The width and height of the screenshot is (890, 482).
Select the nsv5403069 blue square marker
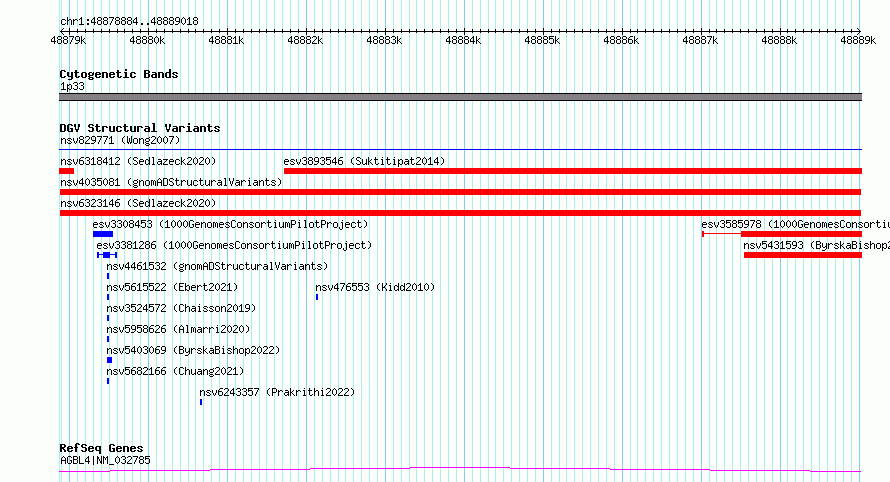click(110, 360)
